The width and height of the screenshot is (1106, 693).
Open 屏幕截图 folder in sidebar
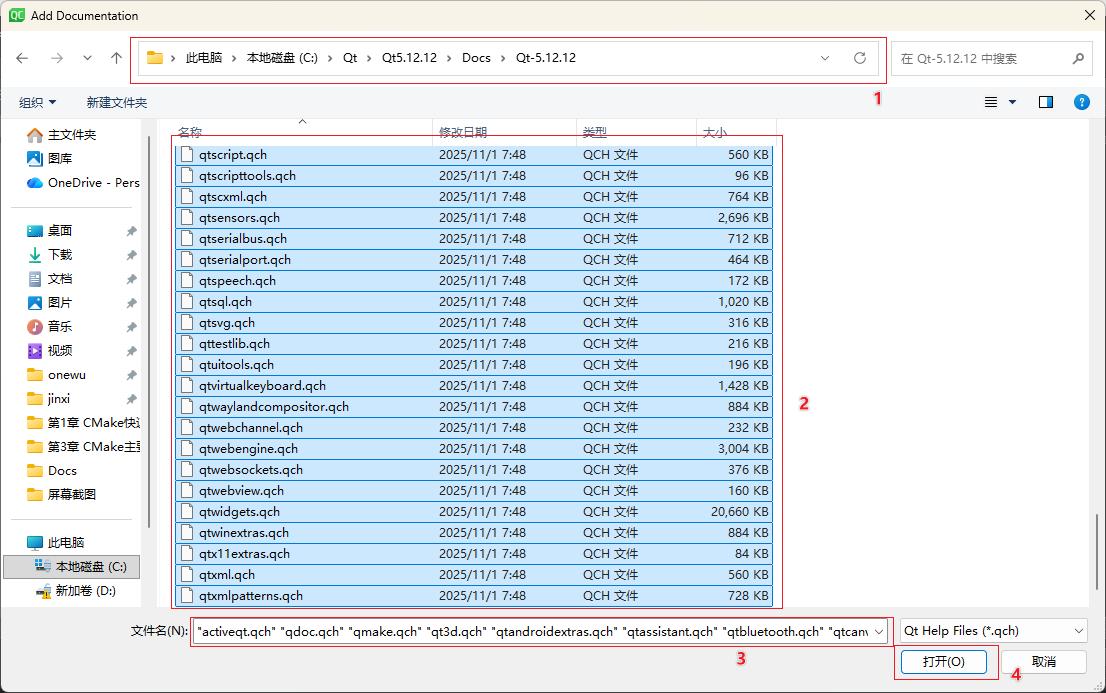pos(71,495)
